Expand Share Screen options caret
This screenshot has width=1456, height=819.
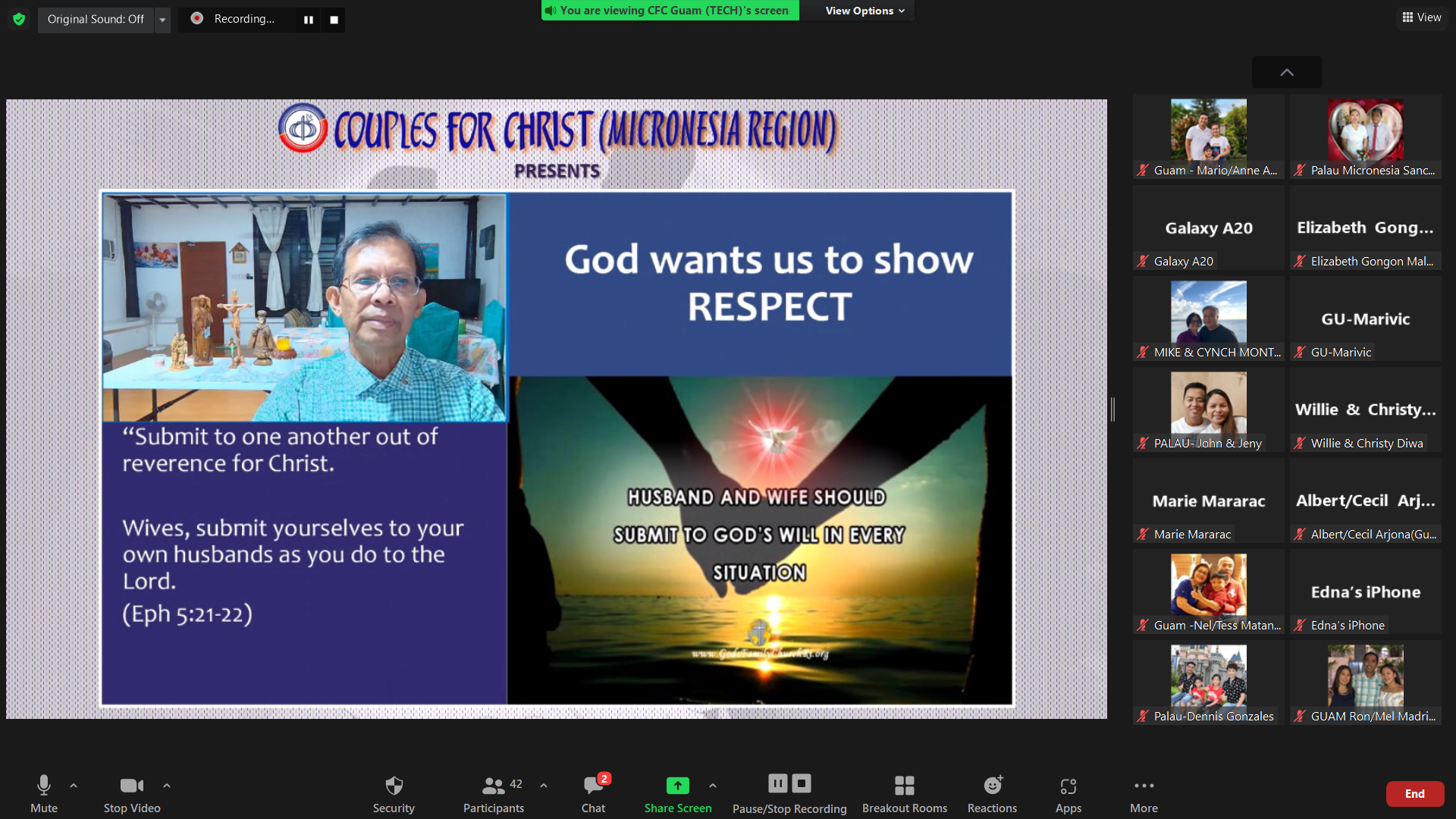[713, 786]
